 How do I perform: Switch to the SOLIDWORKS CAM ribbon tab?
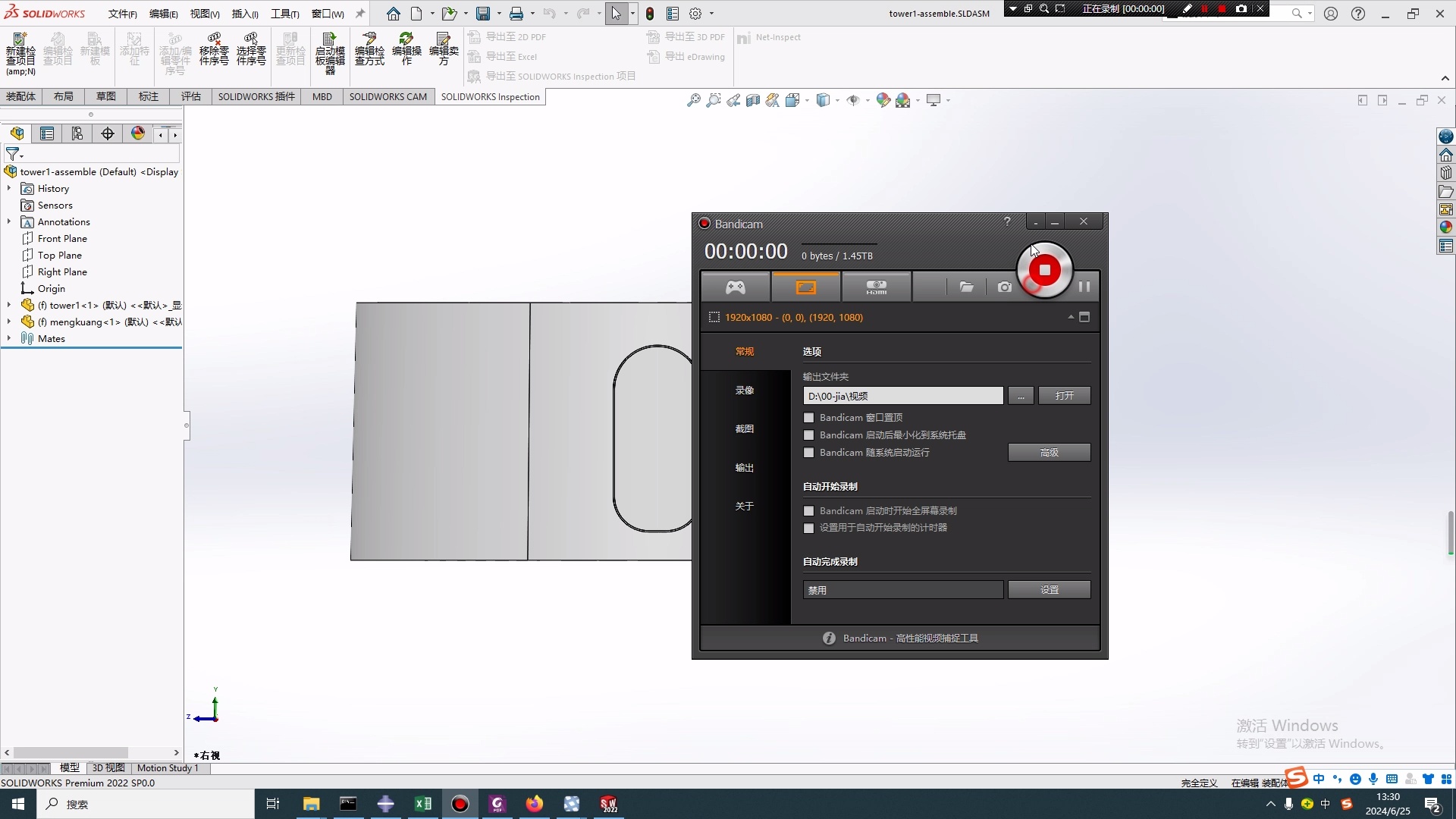point(388,96)
